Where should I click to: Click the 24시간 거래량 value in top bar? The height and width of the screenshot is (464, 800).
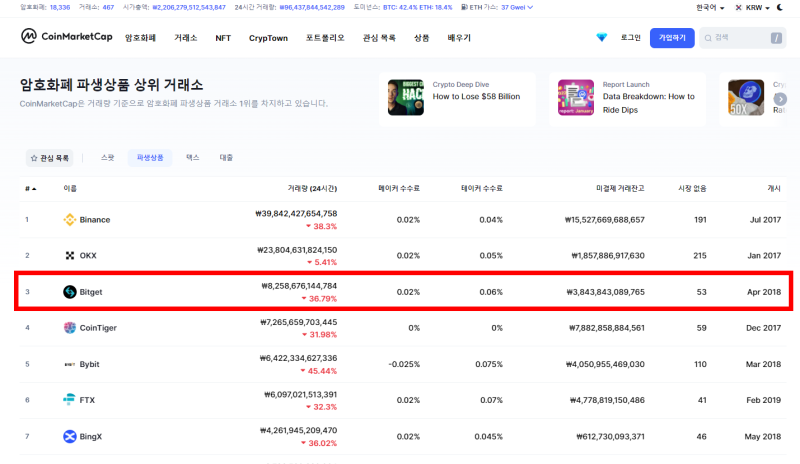pyautogui.click(x=311, y=7)
